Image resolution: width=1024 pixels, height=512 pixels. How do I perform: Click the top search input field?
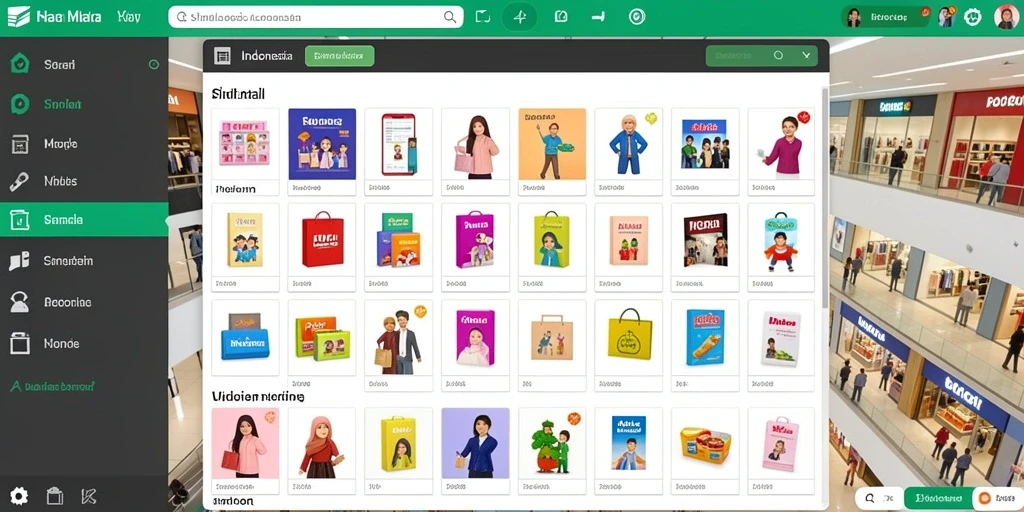point(316,17)
